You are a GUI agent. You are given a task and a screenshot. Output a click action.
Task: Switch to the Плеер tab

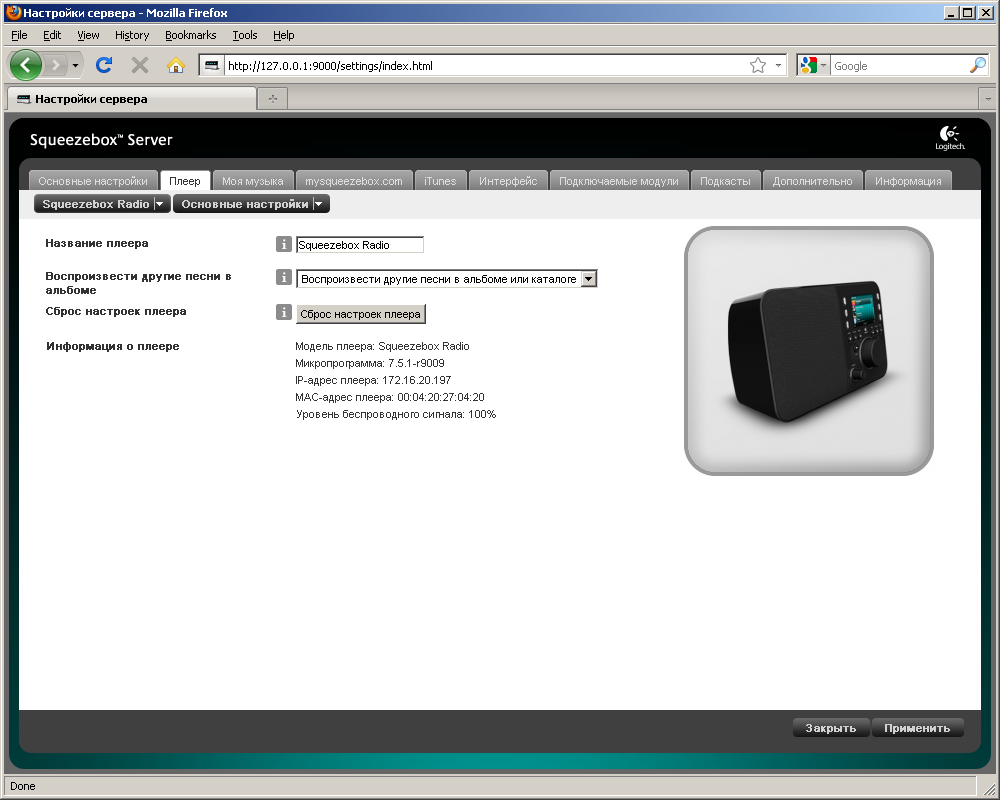point(185,181)
